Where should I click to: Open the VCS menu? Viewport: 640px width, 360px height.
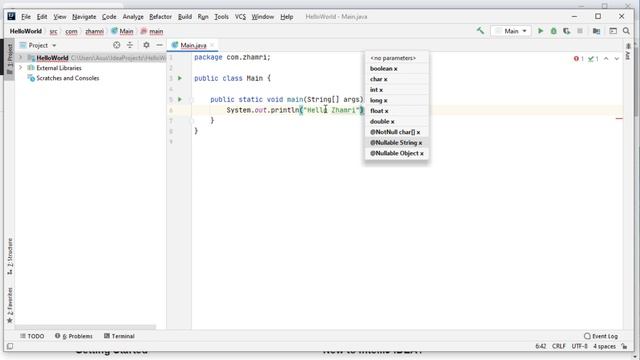[x=240, y=17]
